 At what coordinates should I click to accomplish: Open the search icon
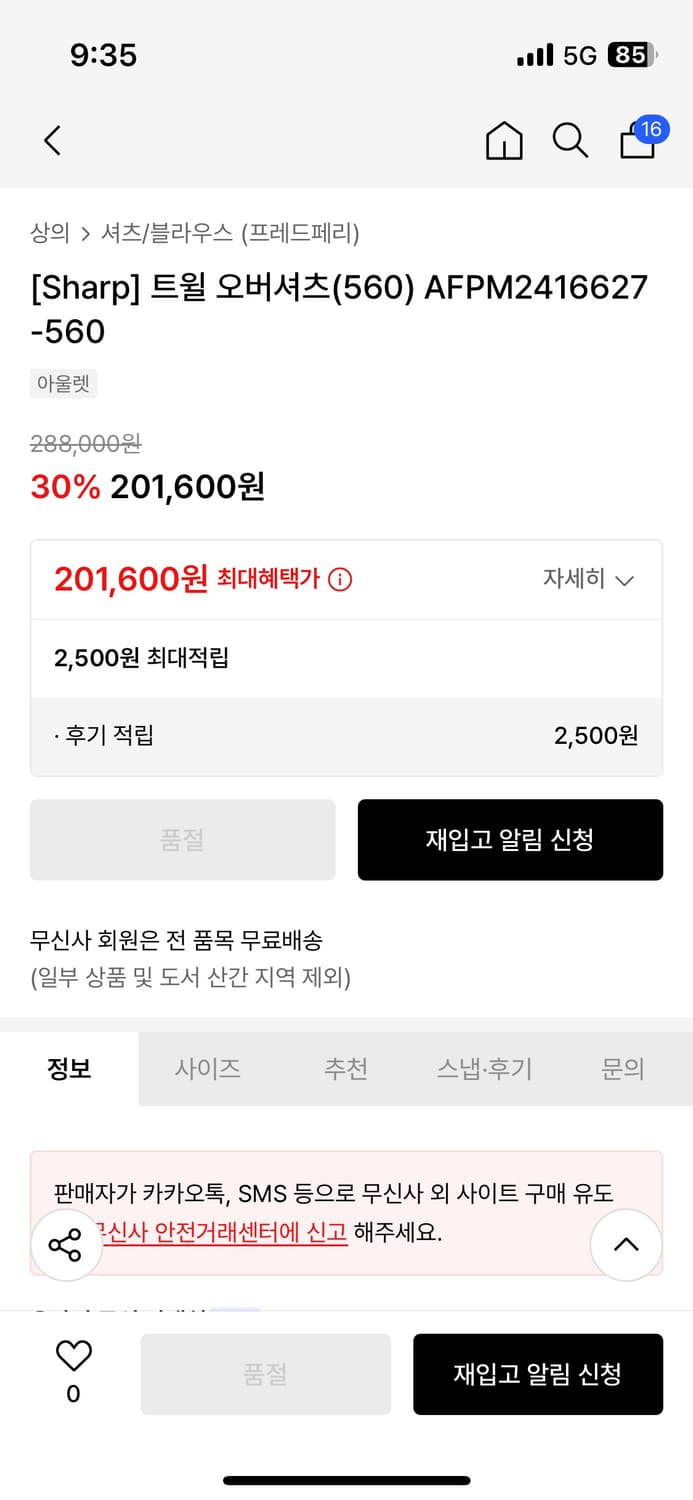point(570,141)
